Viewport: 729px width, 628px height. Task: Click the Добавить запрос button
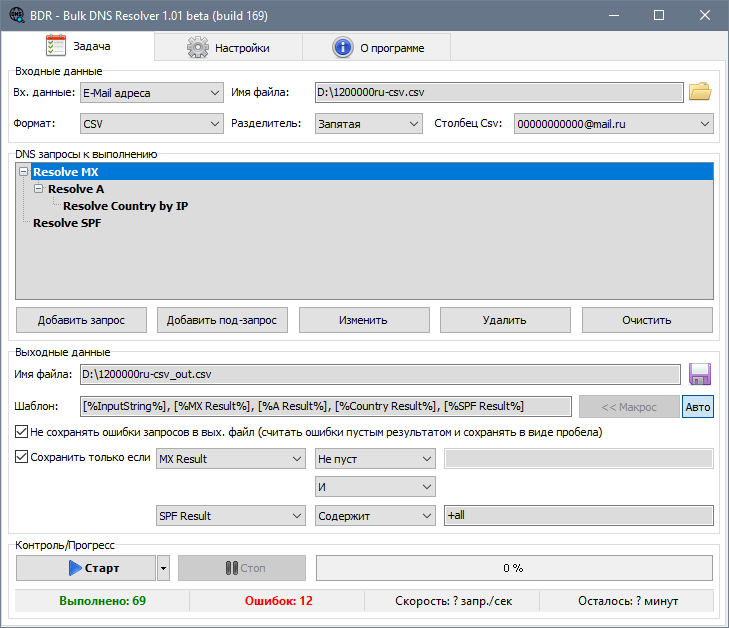click(81, 320)
